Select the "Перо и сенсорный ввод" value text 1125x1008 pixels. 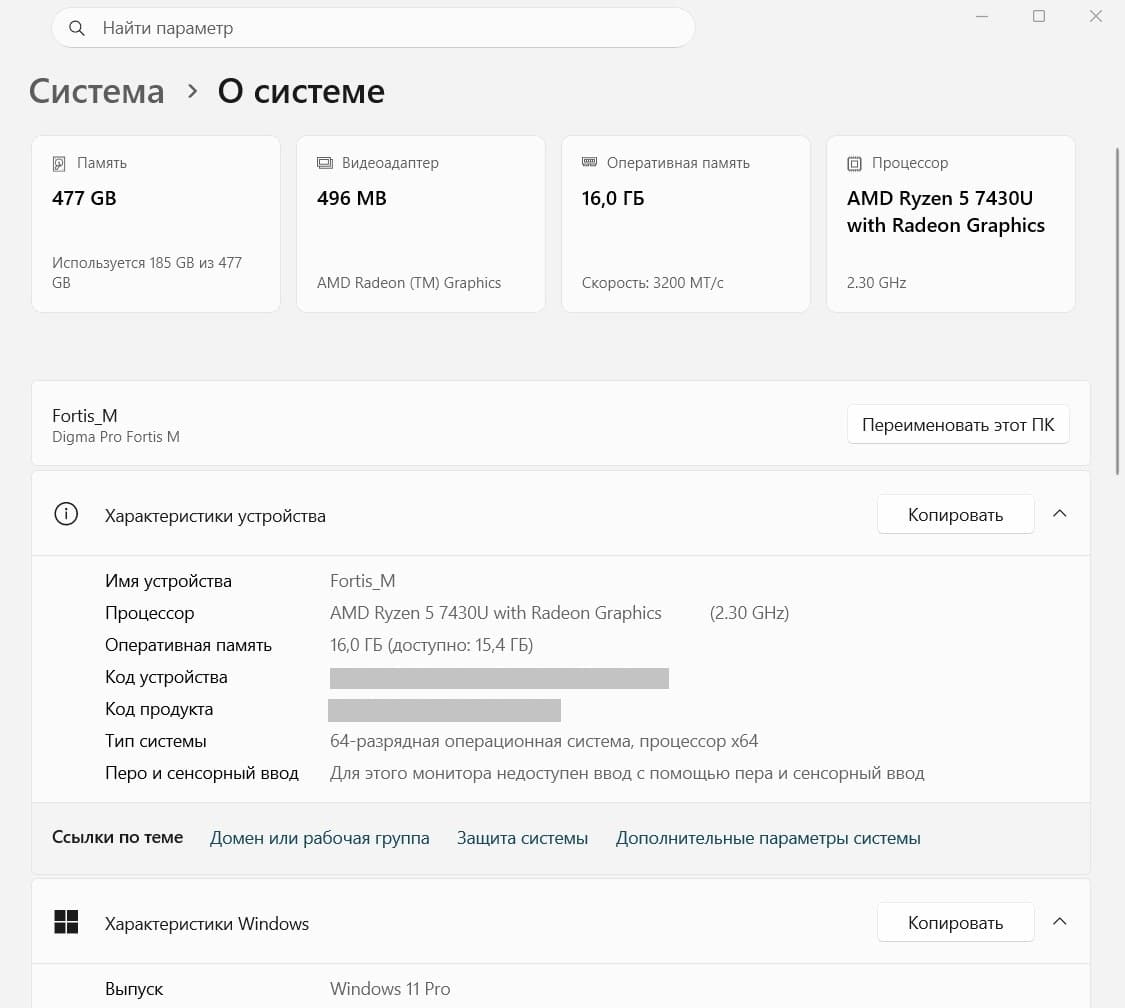pyautogui.click(x=627, y=773)
